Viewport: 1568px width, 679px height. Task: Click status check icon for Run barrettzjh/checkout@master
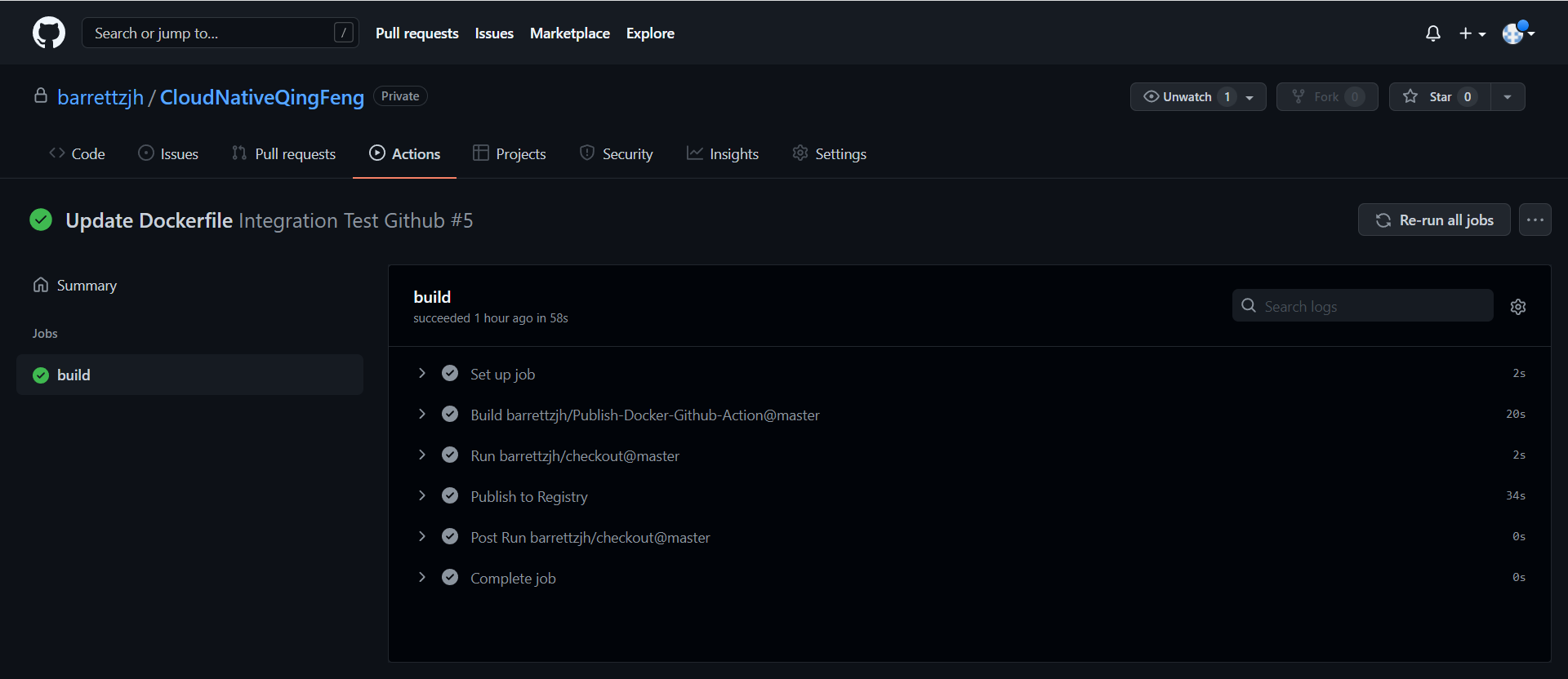click(x=450, y=455)
